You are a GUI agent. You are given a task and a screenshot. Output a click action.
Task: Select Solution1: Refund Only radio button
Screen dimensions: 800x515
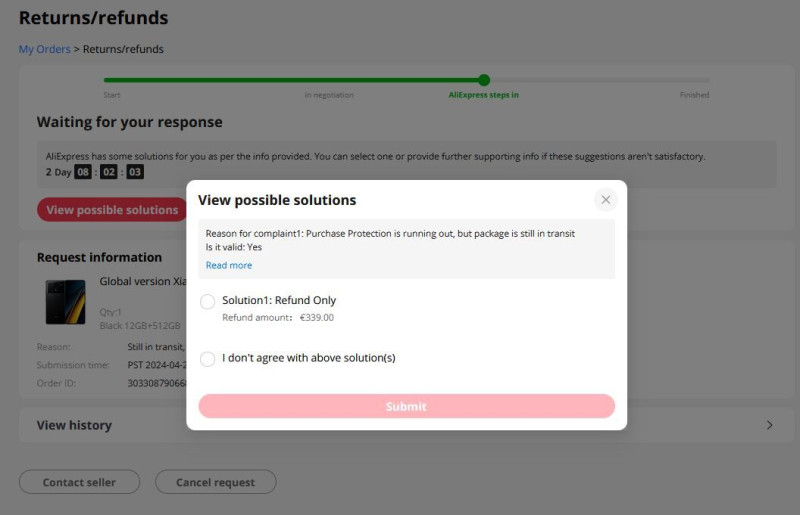pyautogui.click(x=208, y=301)
